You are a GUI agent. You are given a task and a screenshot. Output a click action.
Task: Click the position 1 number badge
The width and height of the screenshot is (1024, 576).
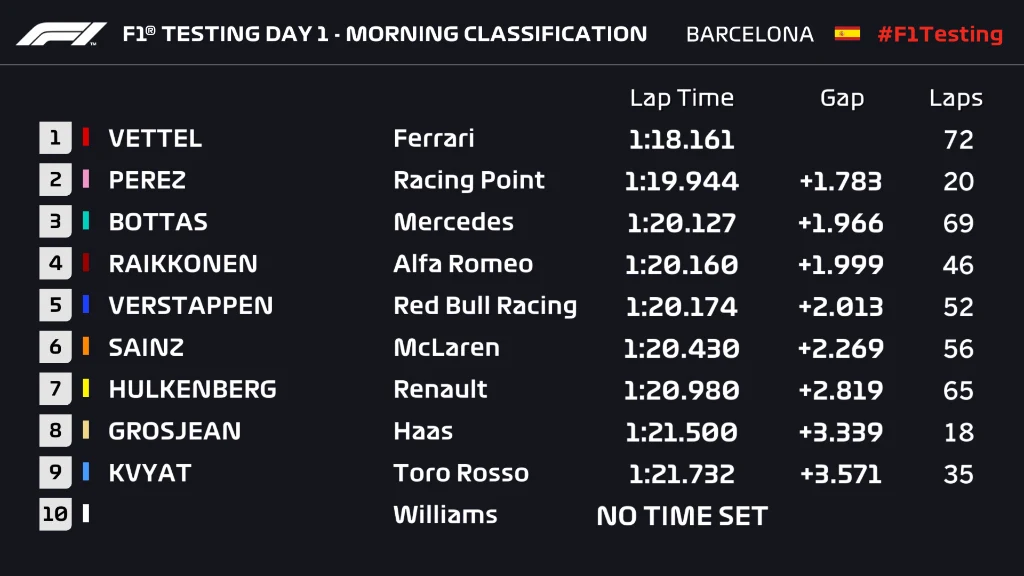click(x=55, y=138)
